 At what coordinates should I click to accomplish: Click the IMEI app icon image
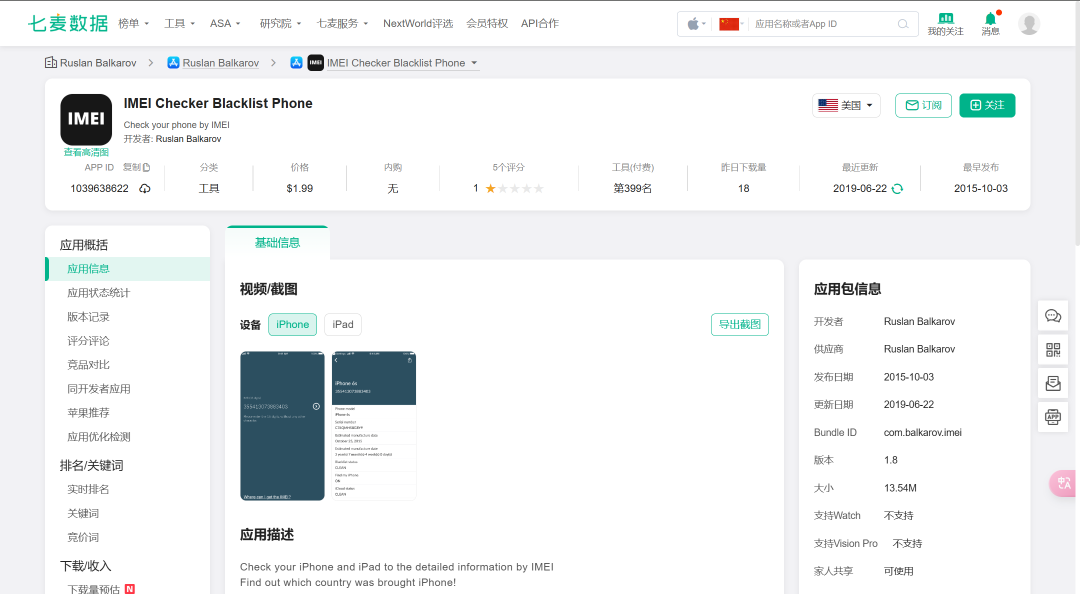tap(86, 119)
